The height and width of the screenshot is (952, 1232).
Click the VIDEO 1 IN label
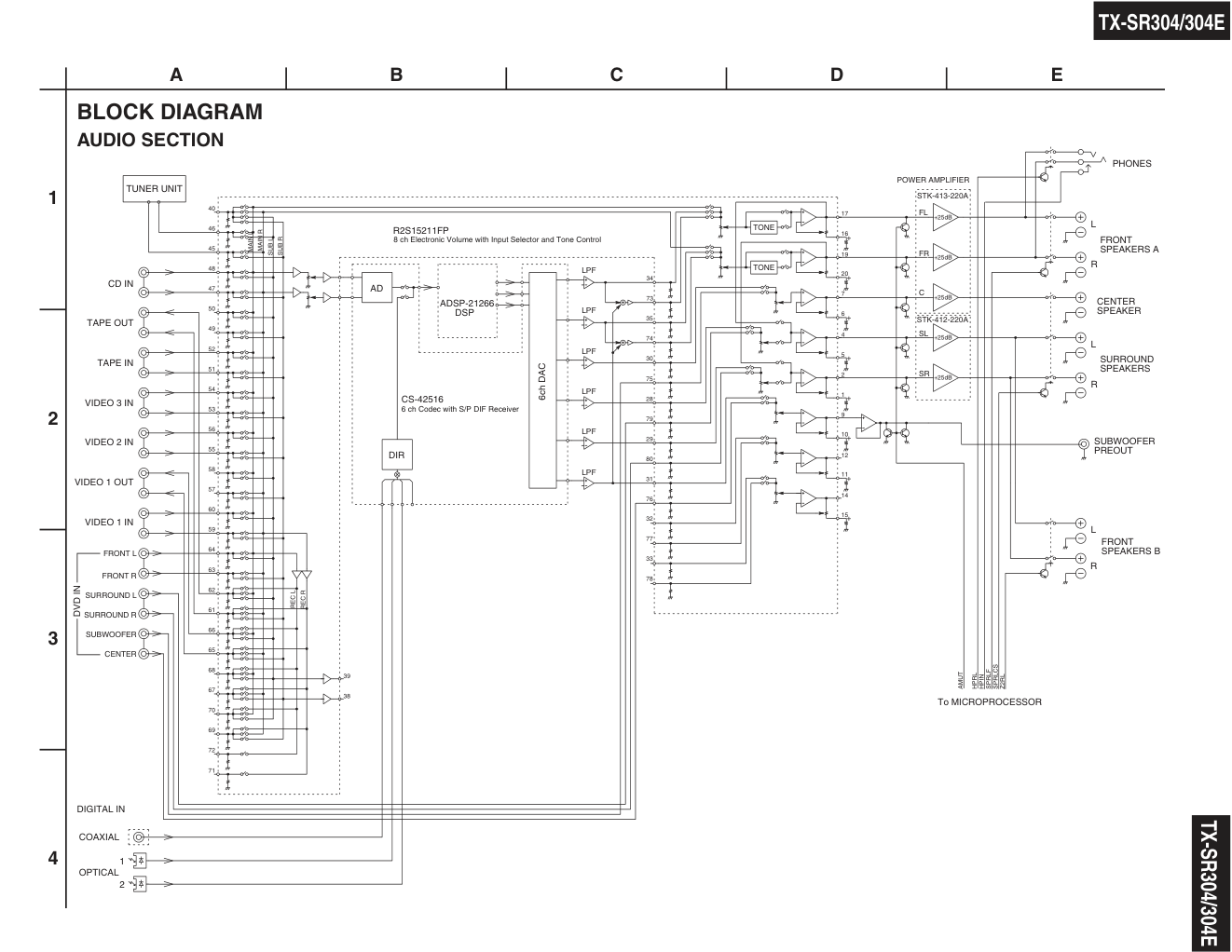point(109,523)
